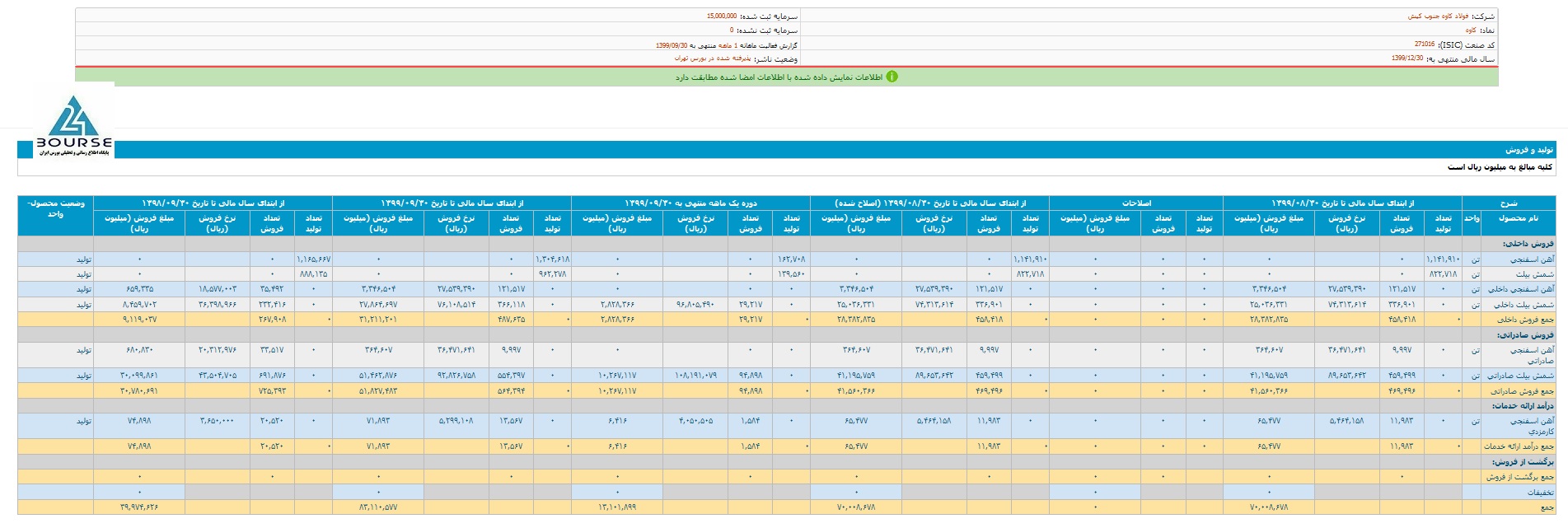
Task: Click the prior-year production cell ۸۸۸,۱۳۵
Action: click(x=314, y=274)
